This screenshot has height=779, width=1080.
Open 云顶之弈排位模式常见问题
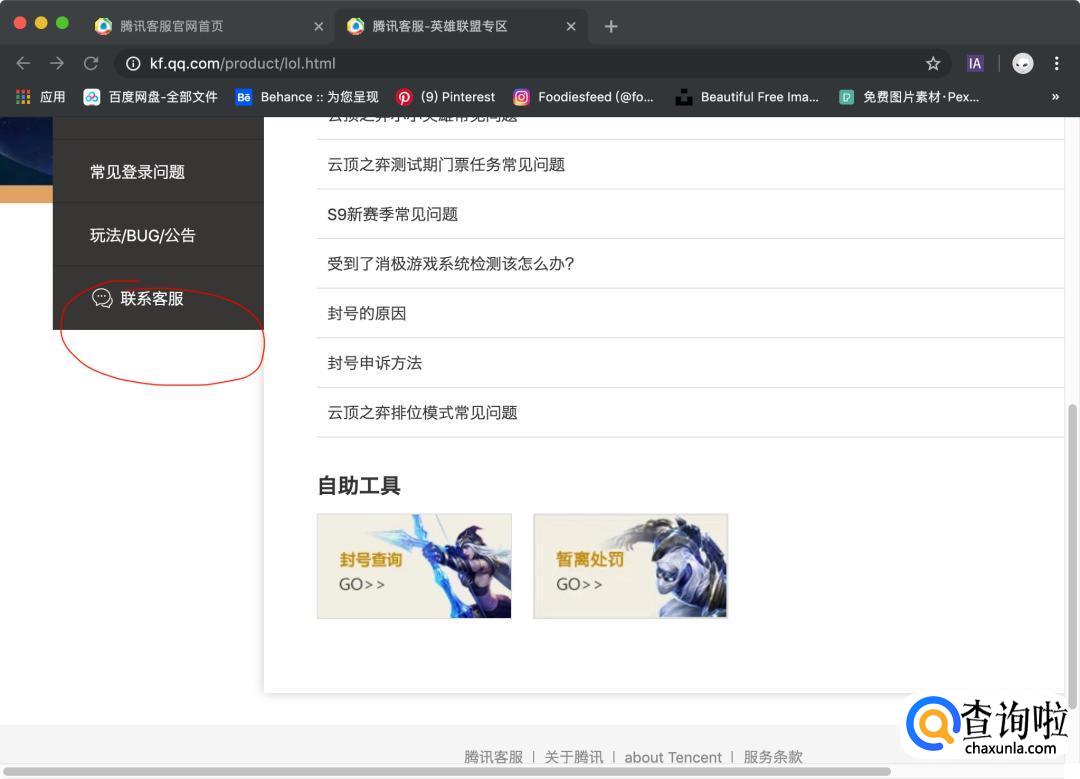(690, 413)
